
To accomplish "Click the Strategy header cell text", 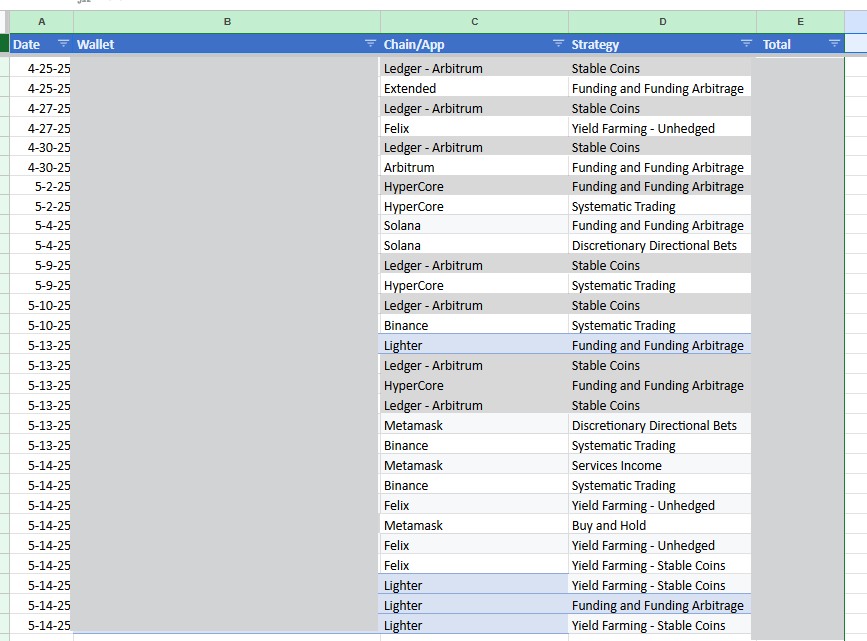I will pyautogui.click(x=595, y=44).
